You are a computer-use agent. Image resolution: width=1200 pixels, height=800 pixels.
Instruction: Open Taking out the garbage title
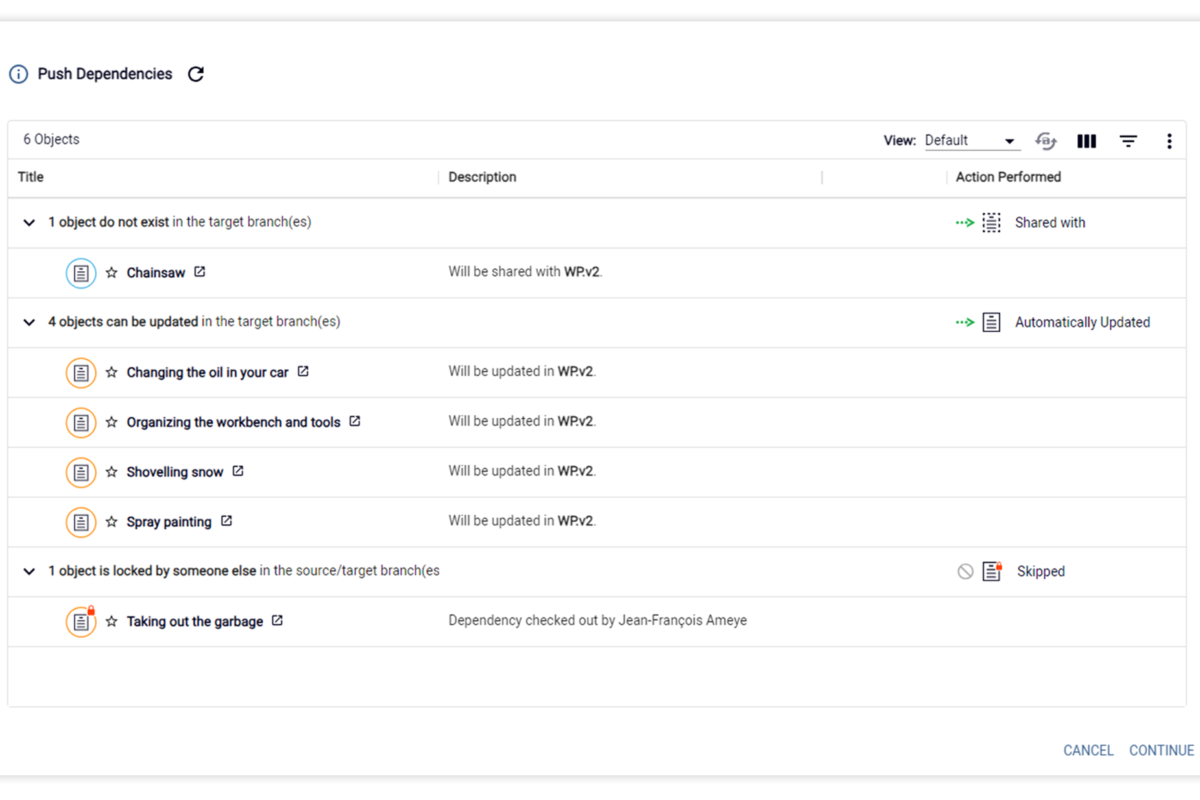[x=195, y=622]
